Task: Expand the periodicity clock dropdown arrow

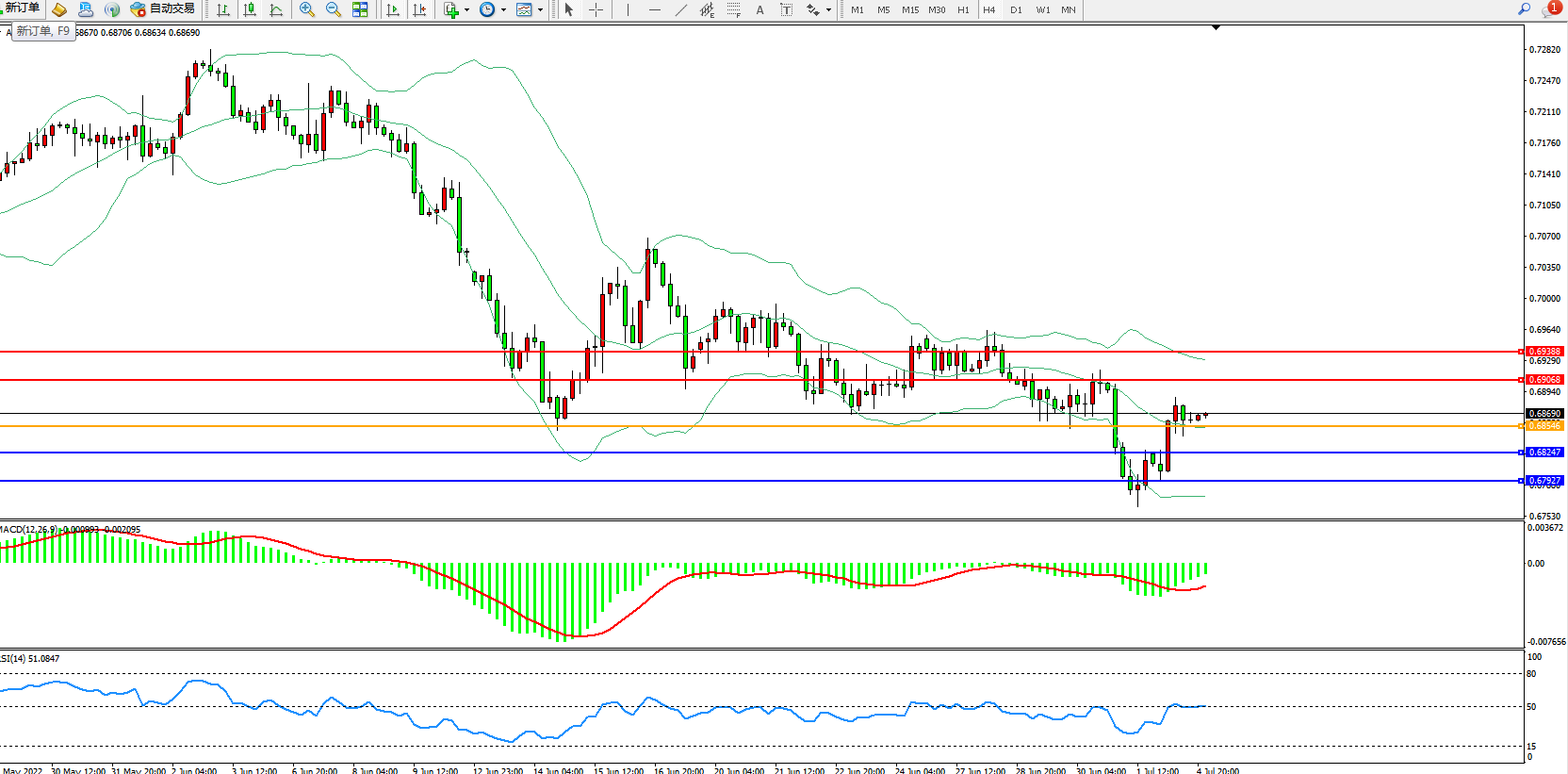Action: click(503, 10)
